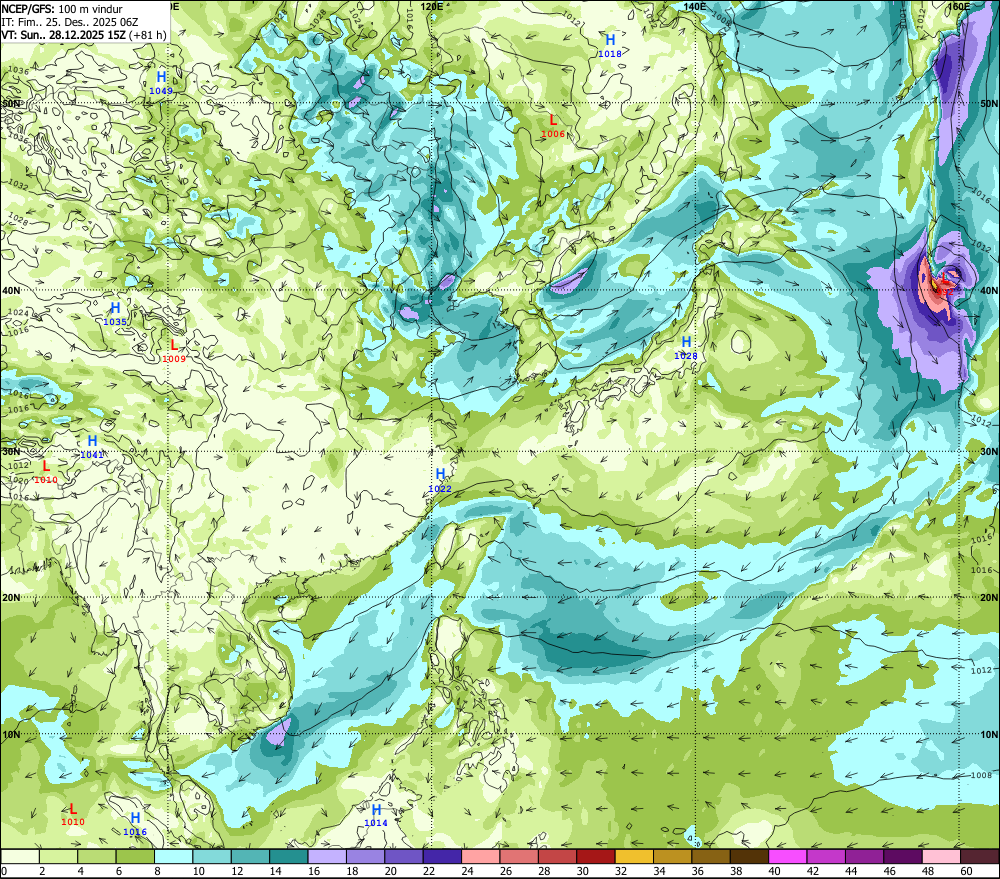The height and width of the screenshot is (879, 1000).
Task: Click the H 1049 high pressure label
Action: click(161, 83)
